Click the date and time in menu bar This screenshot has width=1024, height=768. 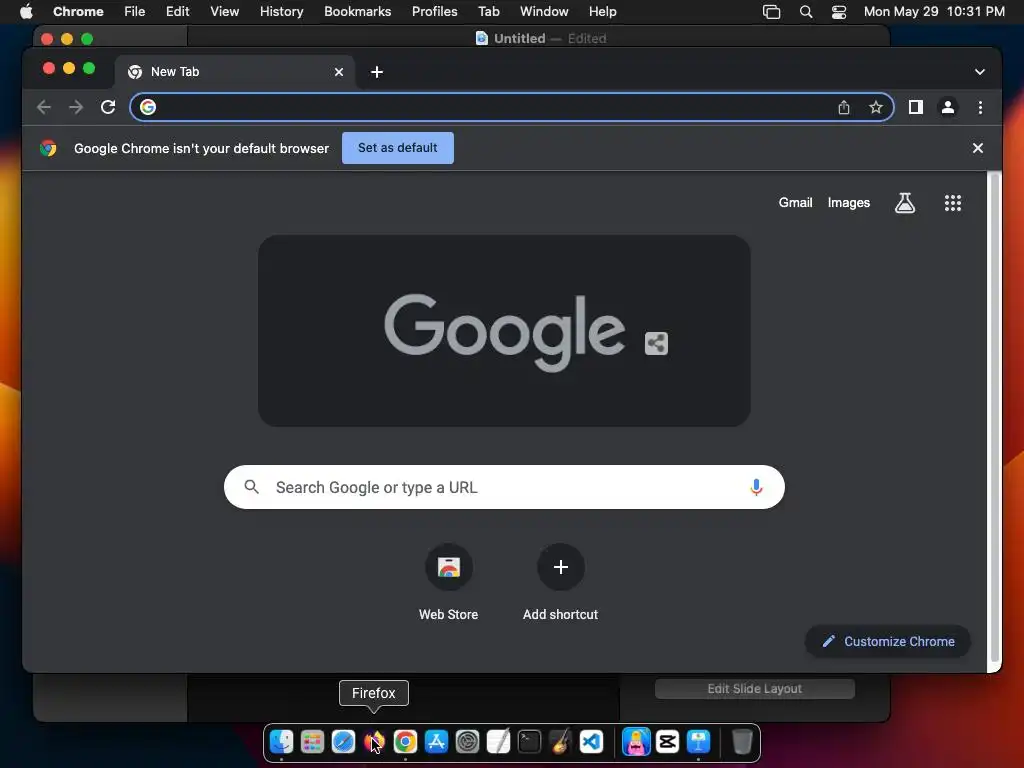[x=934, y=12]
